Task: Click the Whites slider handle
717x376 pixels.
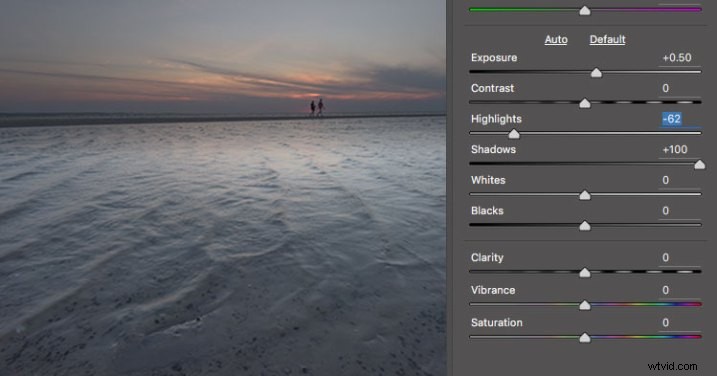Action: tap(584, 195)
